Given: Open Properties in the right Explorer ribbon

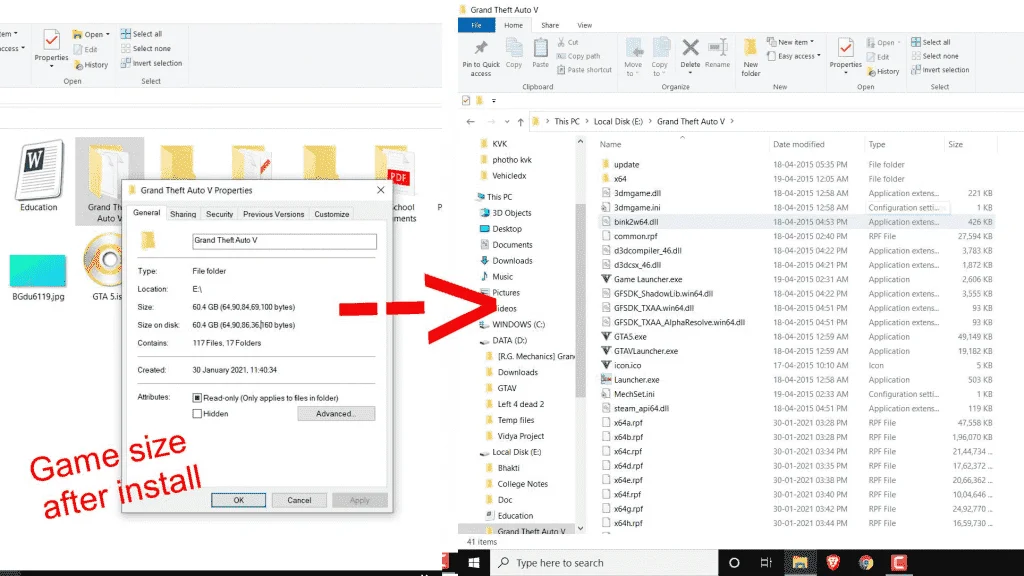Looking at the screenshot, I should 846,48.
